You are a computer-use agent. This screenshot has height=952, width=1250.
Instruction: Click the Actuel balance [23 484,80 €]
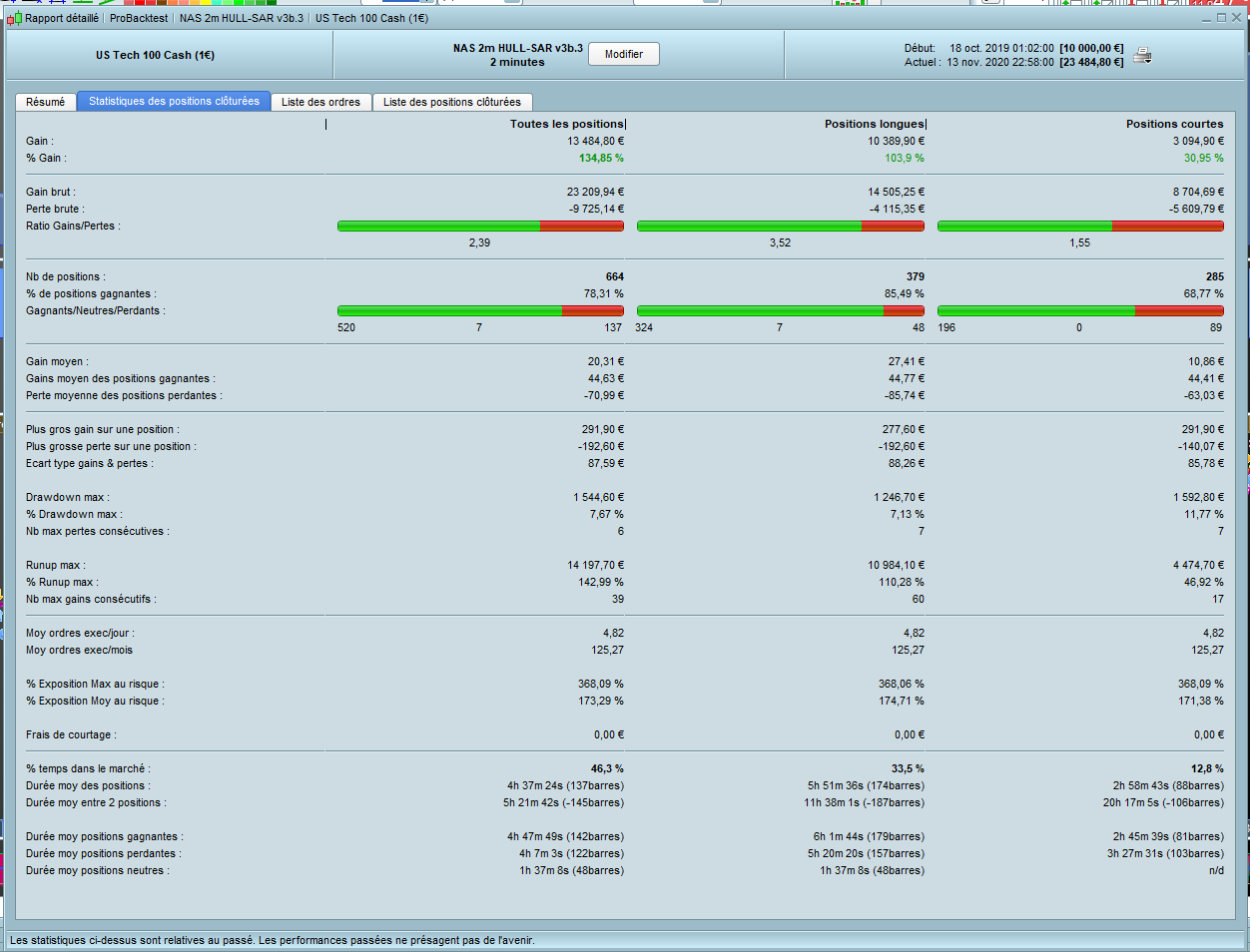(x=1091, y=62)
